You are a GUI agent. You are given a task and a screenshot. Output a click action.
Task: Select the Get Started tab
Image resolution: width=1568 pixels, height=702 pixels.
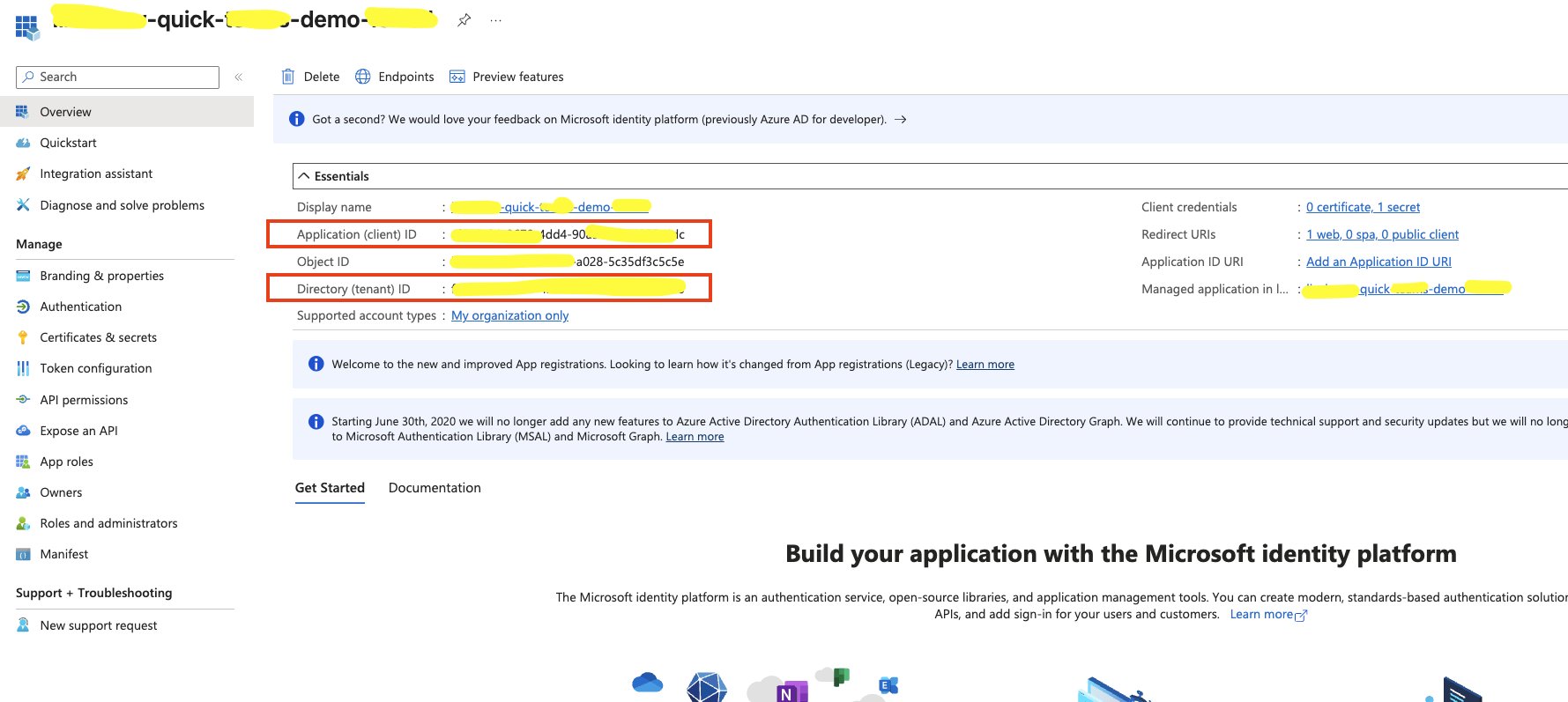(330, 488)
